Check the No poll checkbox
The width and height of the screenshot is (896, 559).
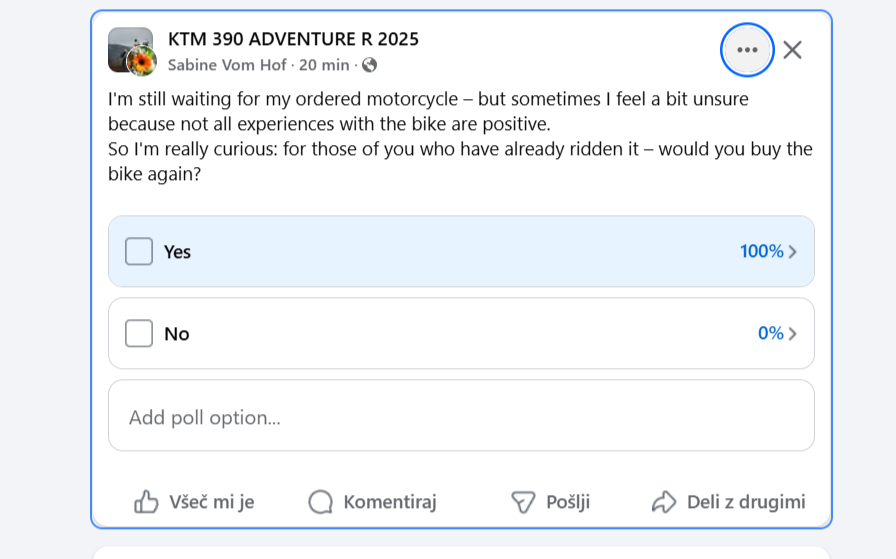pyautogui.click(x=139, y=333)
